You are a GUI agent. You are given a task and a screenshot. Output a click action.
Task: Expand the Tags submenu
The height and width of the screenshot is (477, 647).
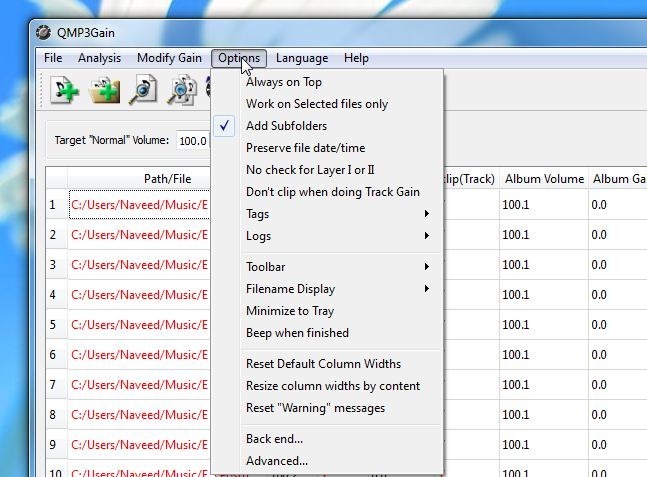[327, 214]
